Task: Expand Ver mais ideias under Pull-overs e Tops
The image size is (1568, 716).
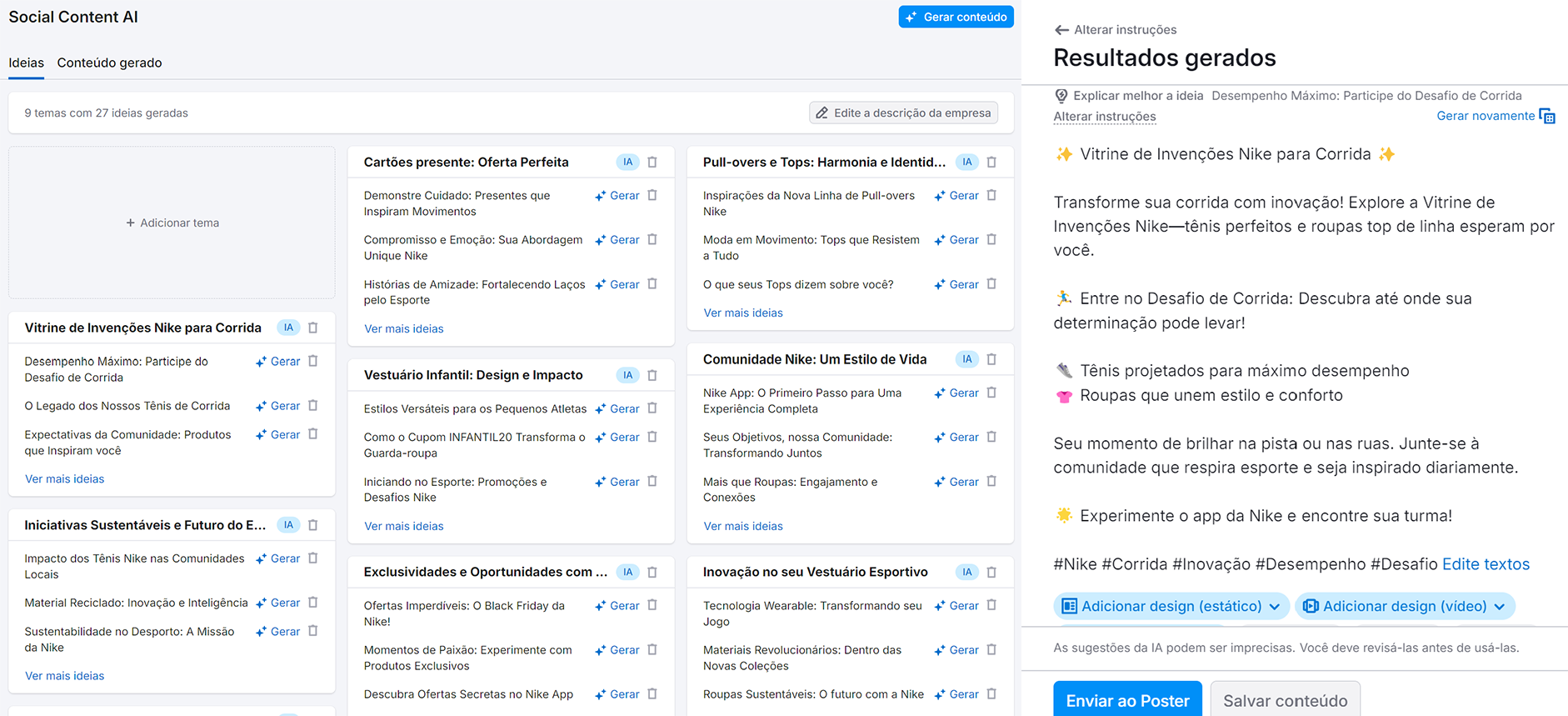Action: click(x=743, y=313)
